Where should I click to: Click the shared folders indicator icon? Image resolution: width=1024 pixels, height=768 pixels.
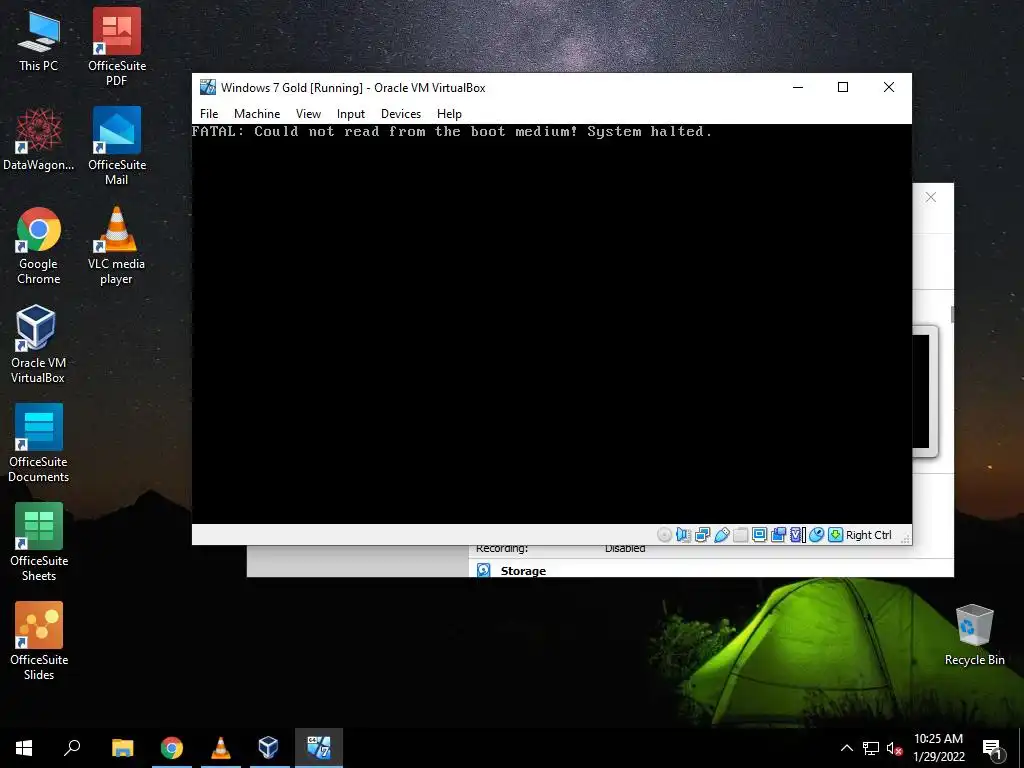(x=740, y=536)
